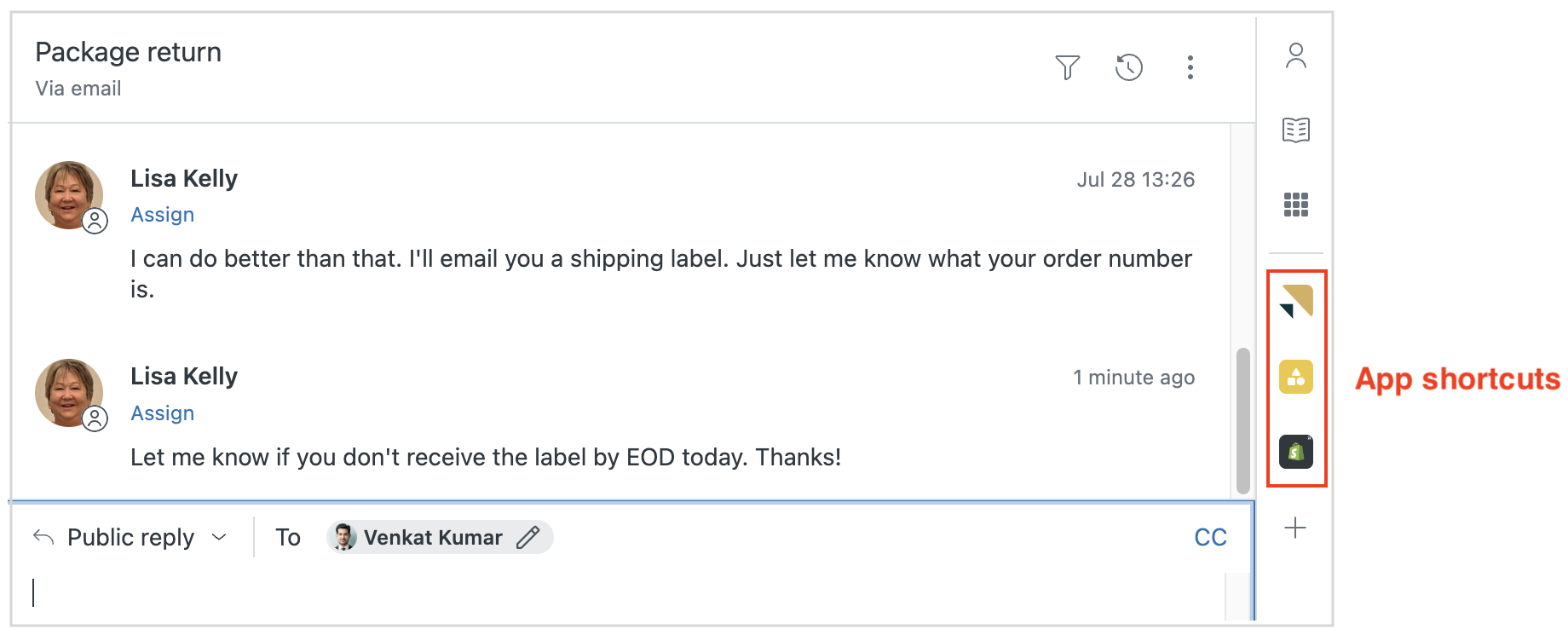The width and height of the screenshot is (1568, 635).
Task: Launch the Shopify app shortcut
Action: point(1296,452)
